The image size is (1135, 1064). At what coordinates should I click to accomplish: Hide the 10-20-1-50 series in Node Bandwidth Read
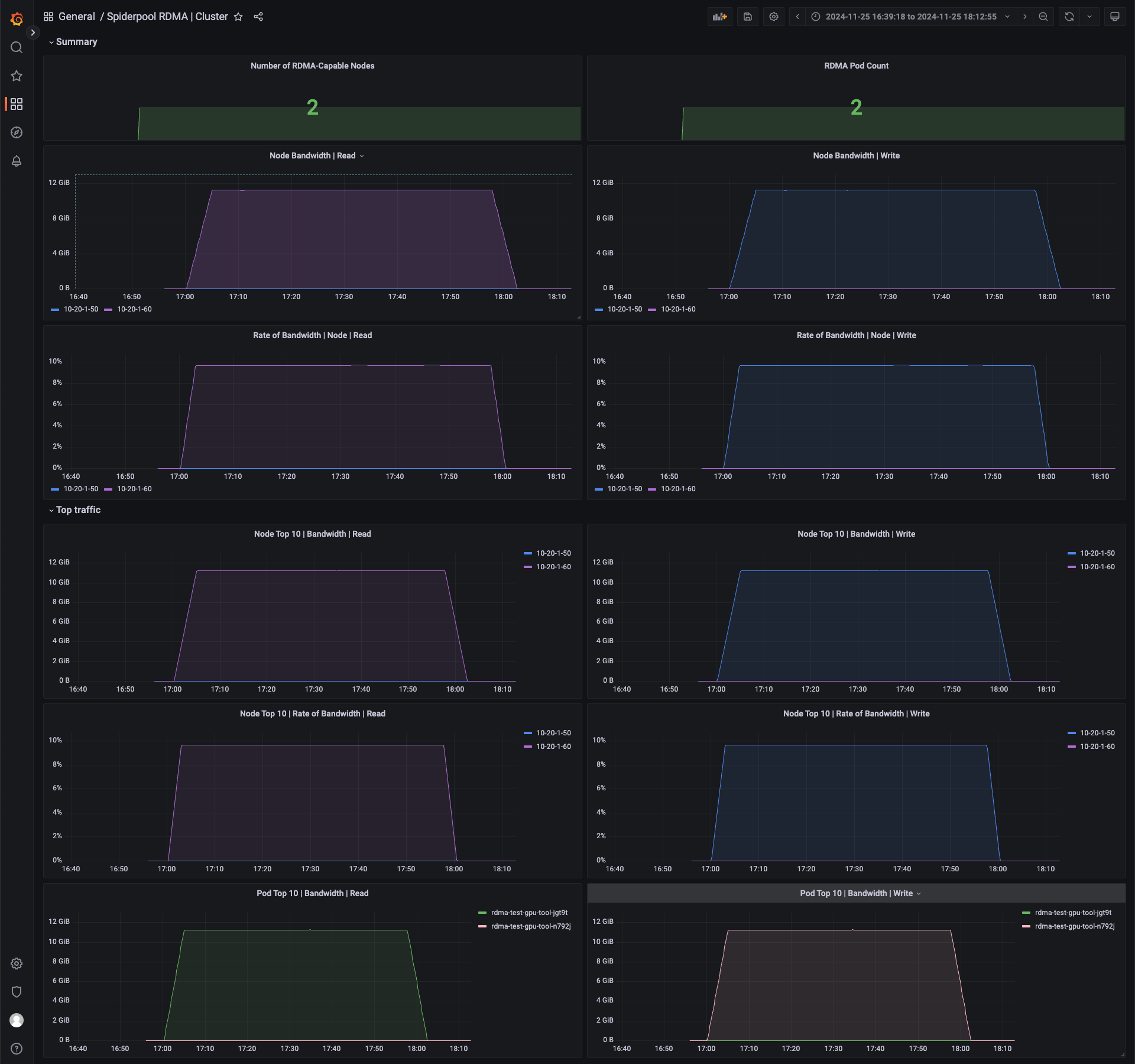point(81,309)
